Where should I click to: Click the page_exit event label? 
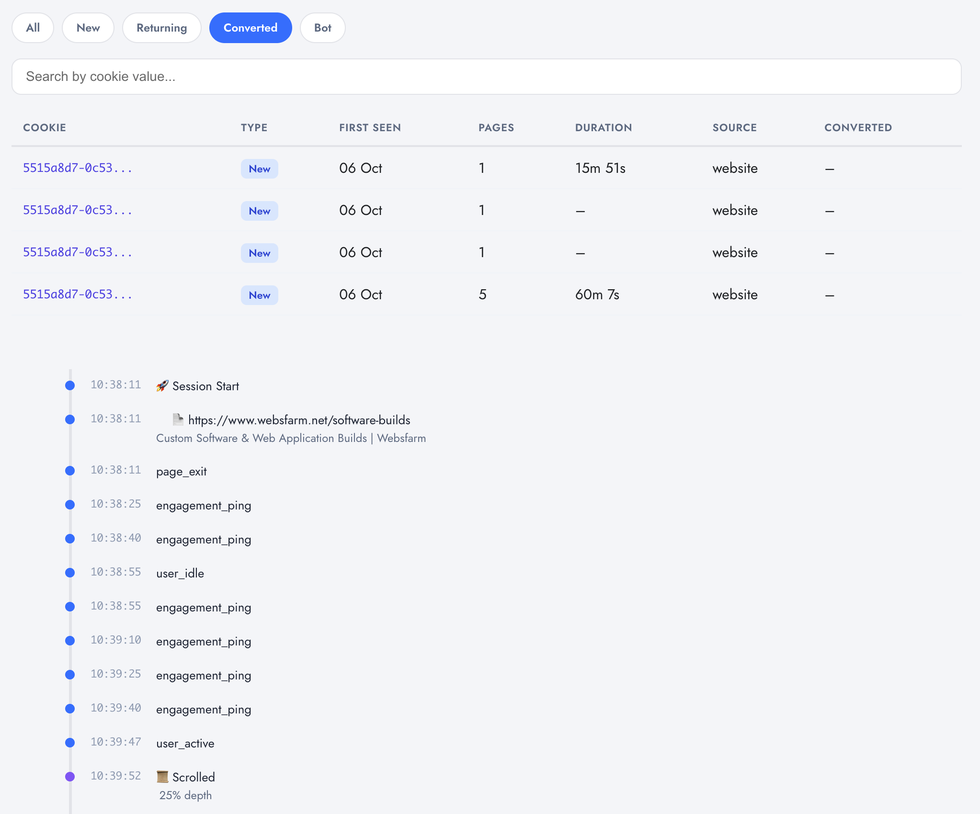(181, 472)
